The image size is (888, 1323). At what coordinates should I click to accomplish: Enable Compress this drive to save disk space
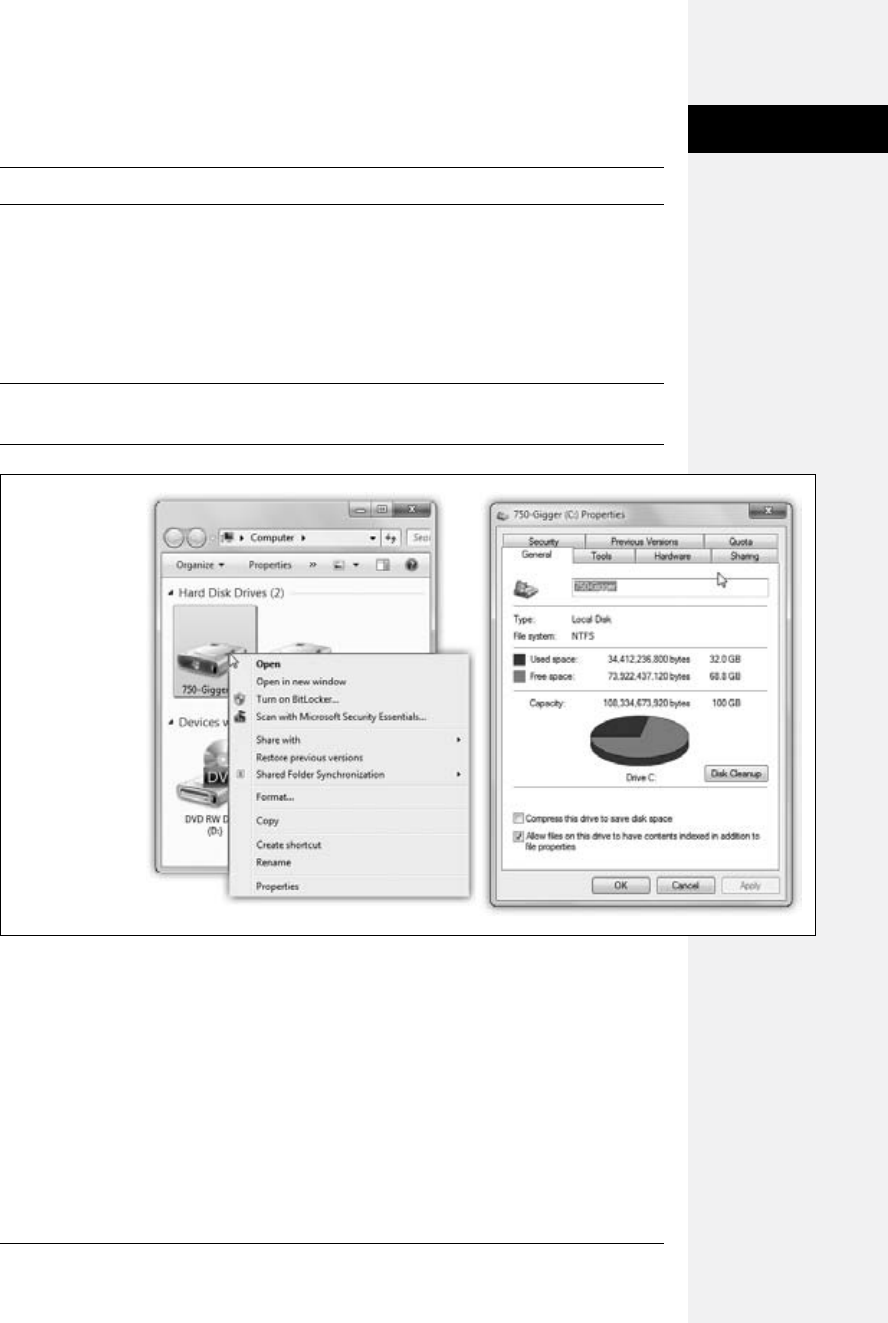(x=518, y=816)
